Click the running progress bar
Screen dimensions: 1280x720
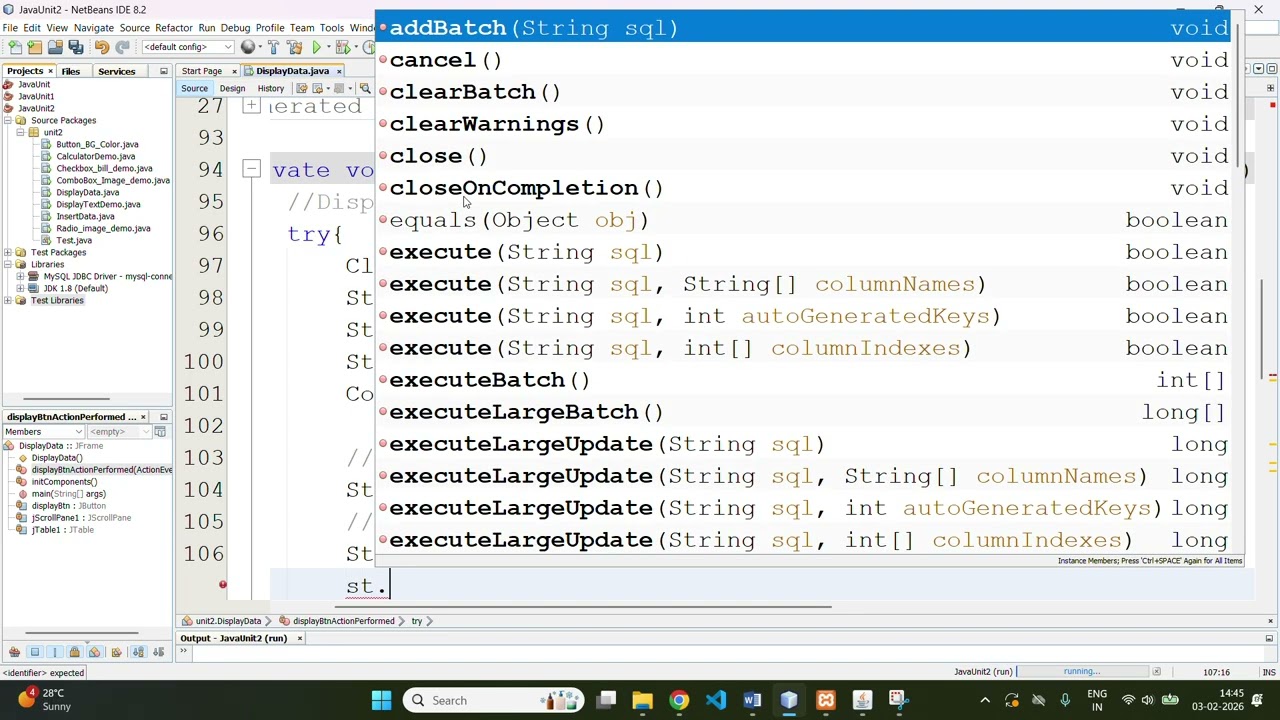[1083, 672]
